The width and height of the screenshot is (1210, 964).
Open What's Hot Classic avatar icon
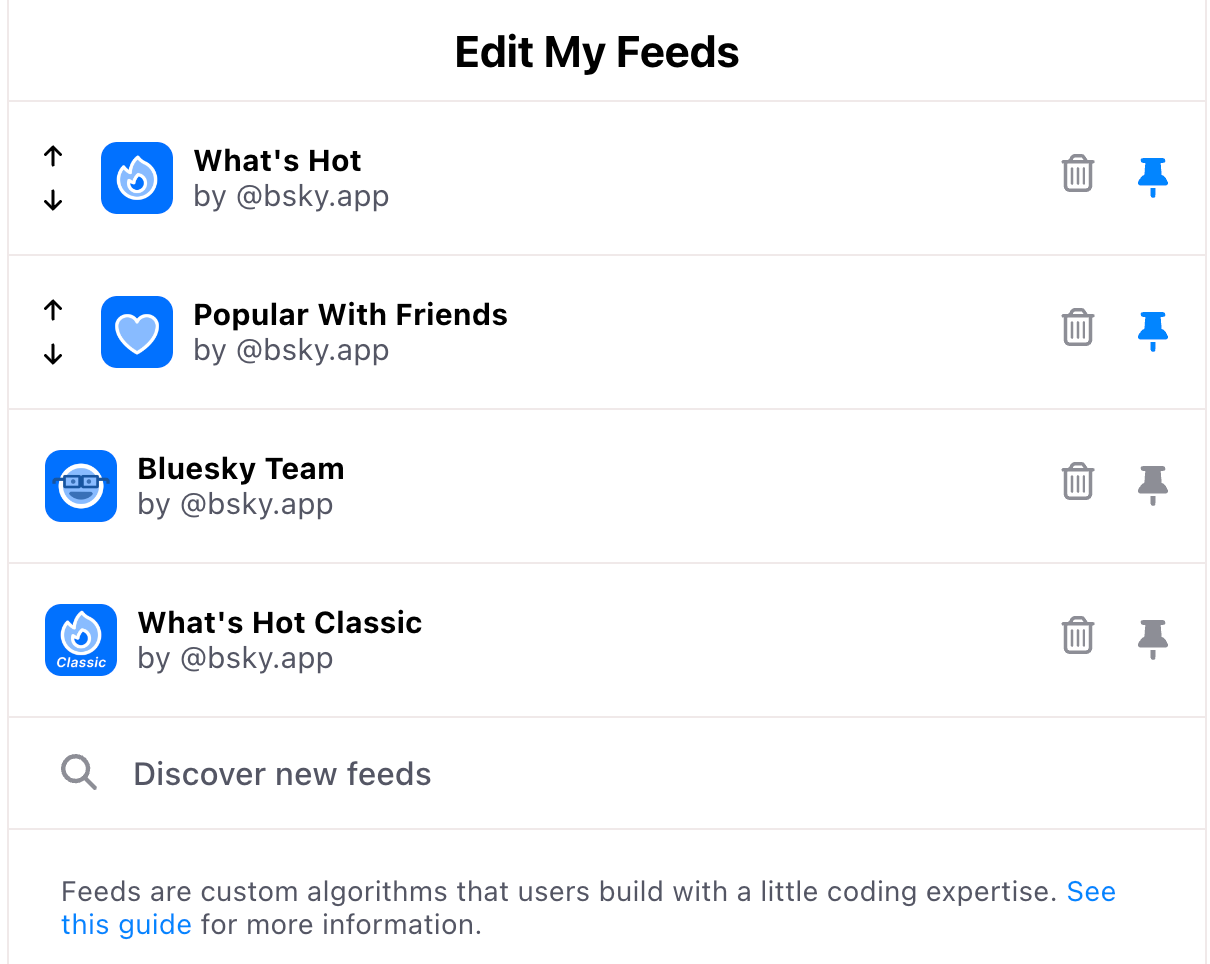tap(81, 640)
